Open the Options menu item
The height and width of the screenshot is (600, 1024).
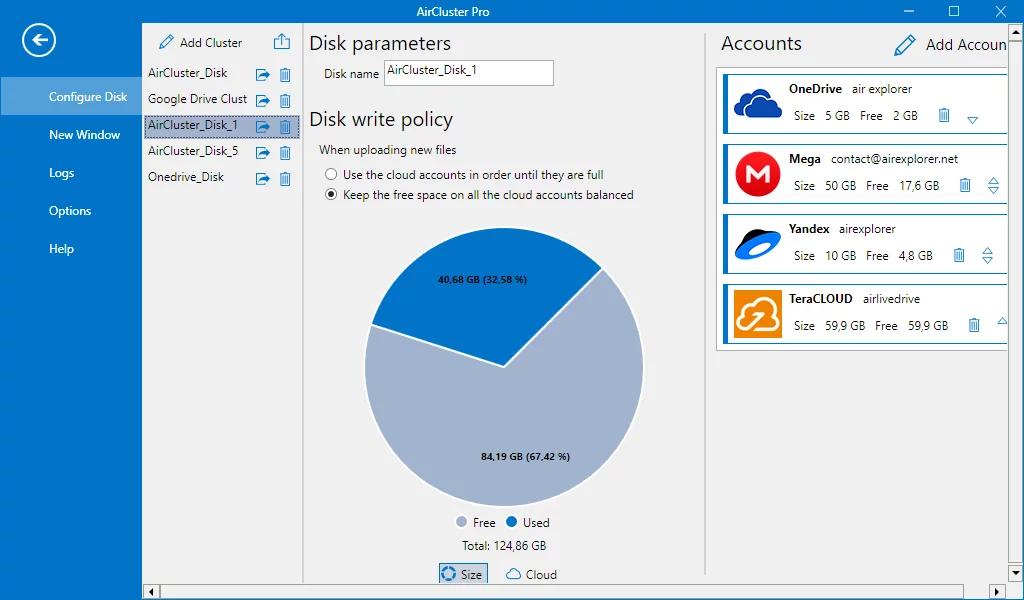[x=70, y=211]
